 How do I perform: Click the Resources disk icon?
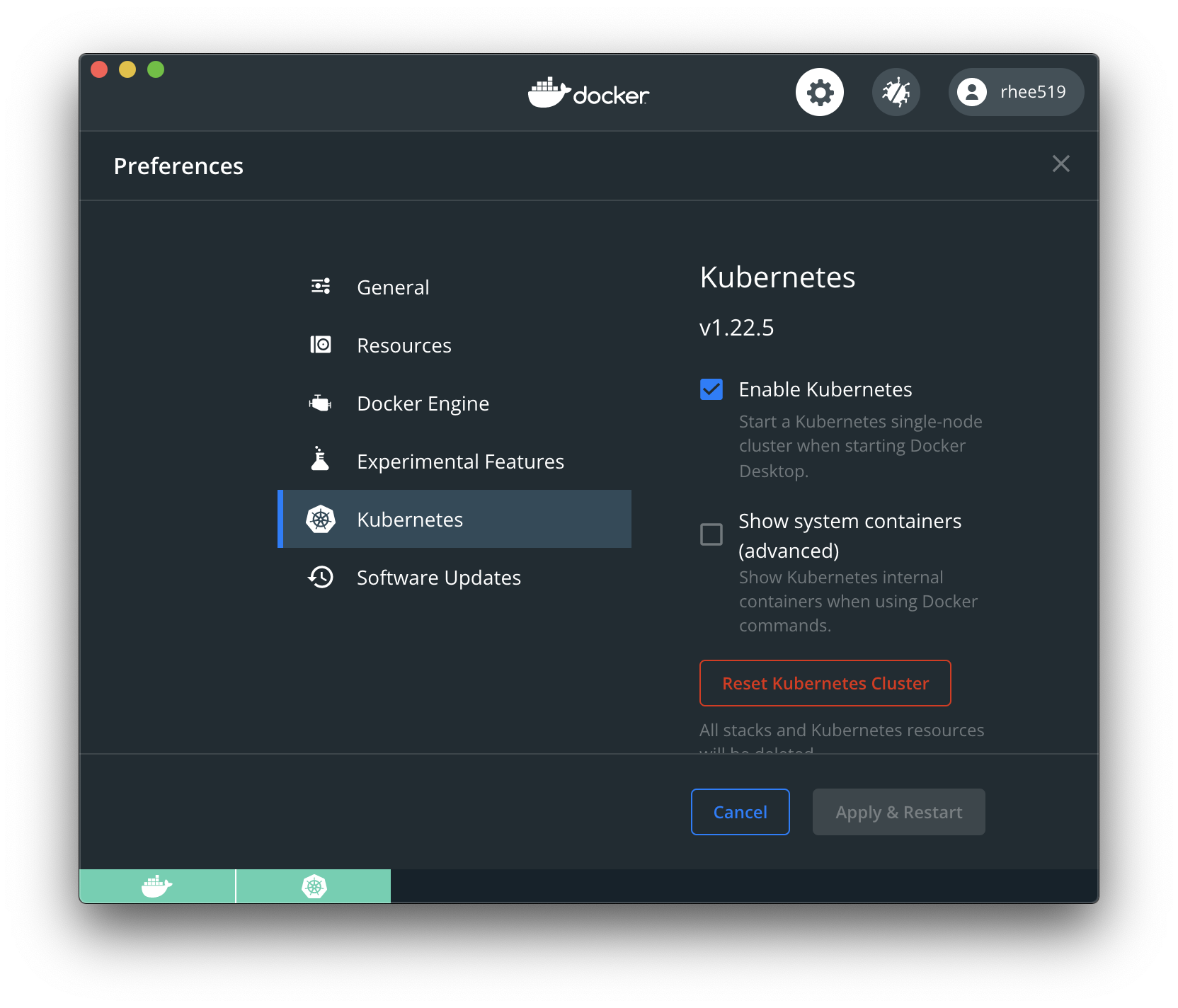click(x=321, y=345)
